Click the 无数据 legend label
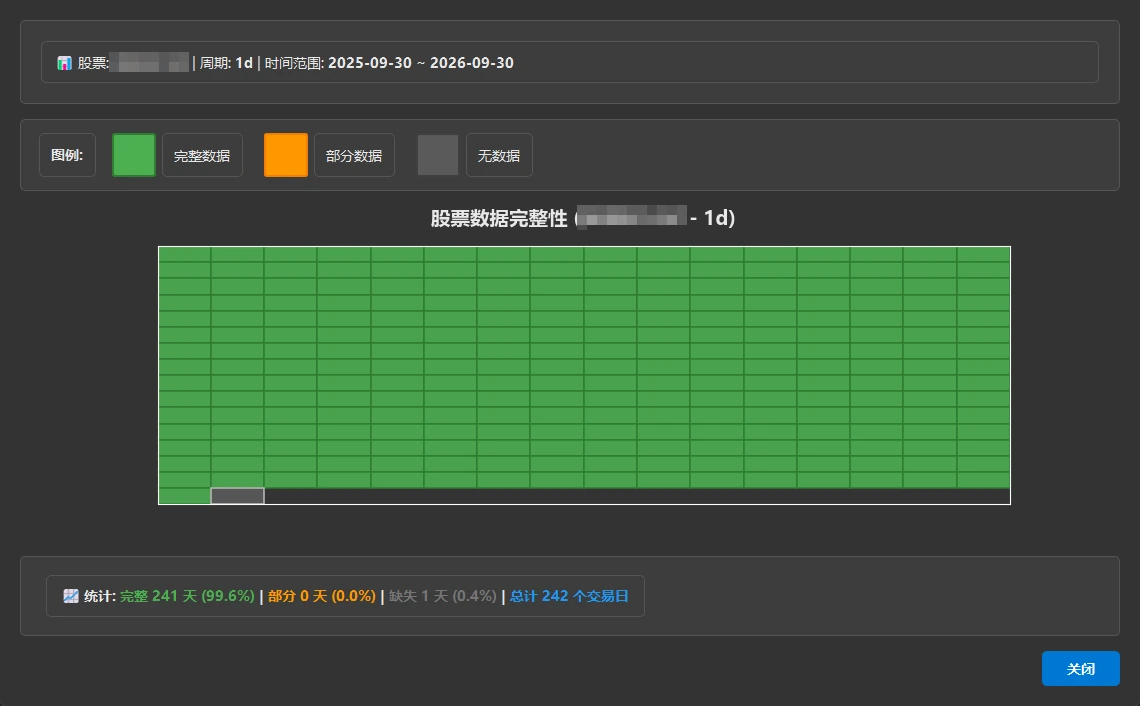This screenshot has height=706, width=1140. pyautogui.click(x=499, y=155)
